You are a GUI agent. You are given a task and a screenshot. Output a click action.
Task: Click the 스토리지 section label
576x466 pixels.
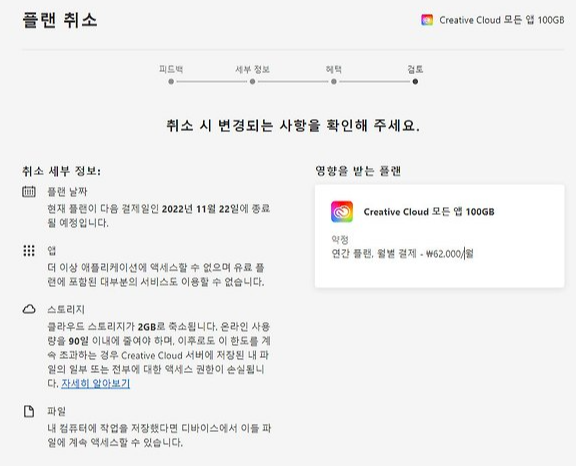pyautogui.click(x=66, y=309)
